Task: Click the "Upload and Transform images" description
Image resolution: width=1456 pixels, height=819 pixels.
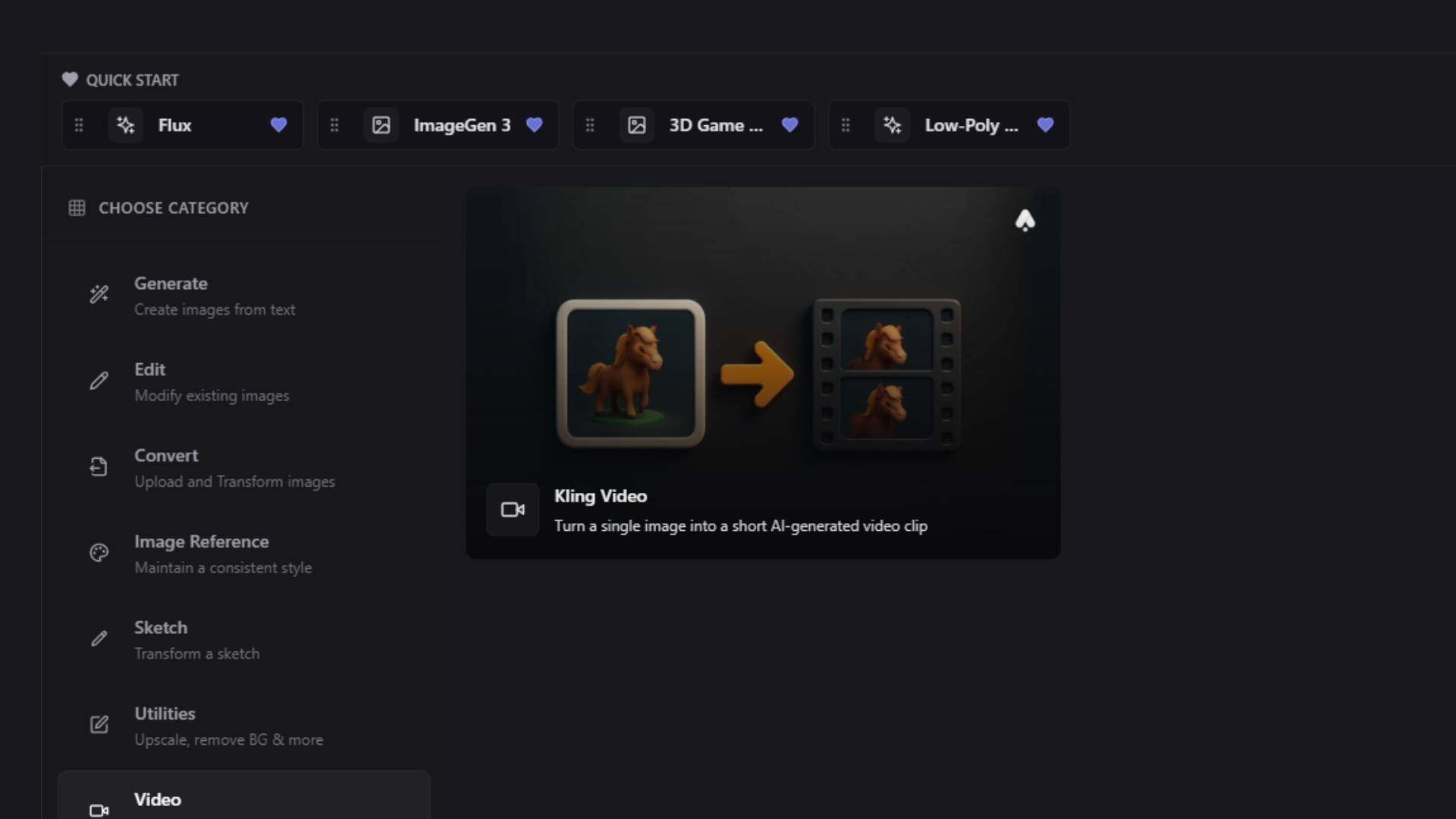Action: [x=234, y=482]
